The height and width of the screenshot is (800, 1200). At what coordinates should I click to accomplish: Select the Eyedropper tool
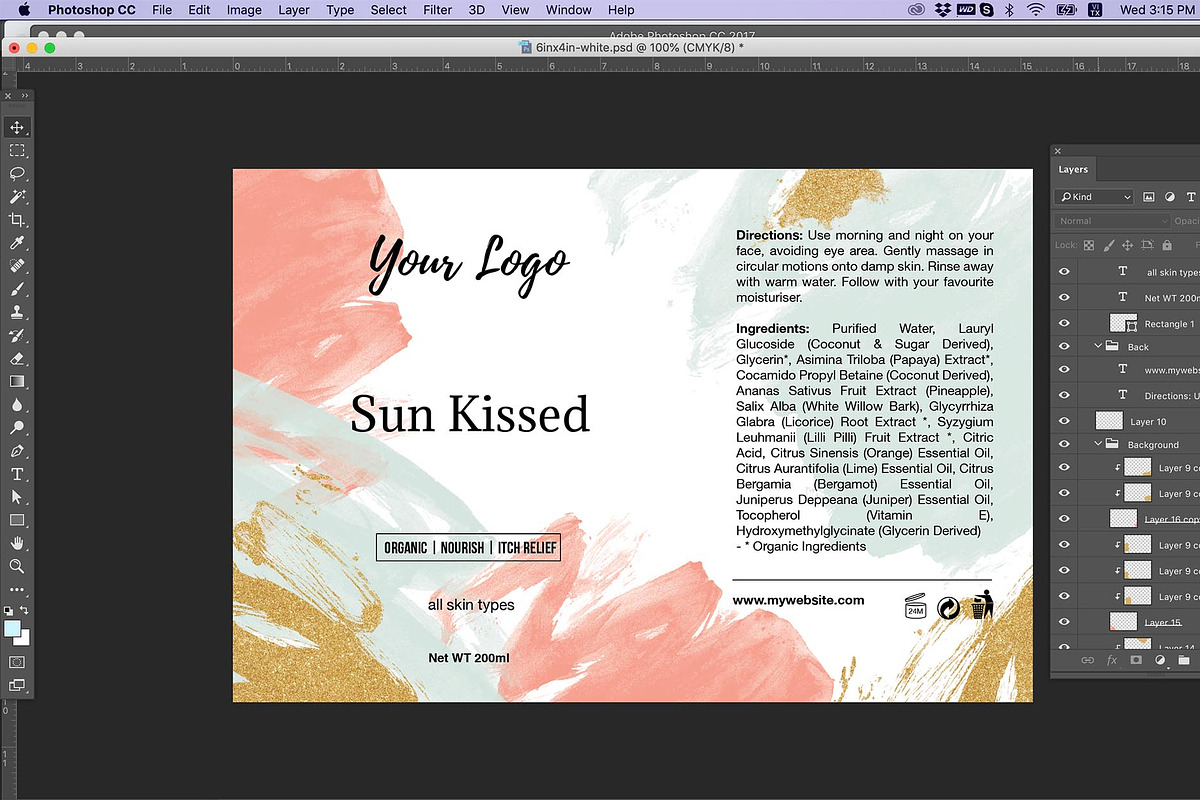tap(17, 243)
